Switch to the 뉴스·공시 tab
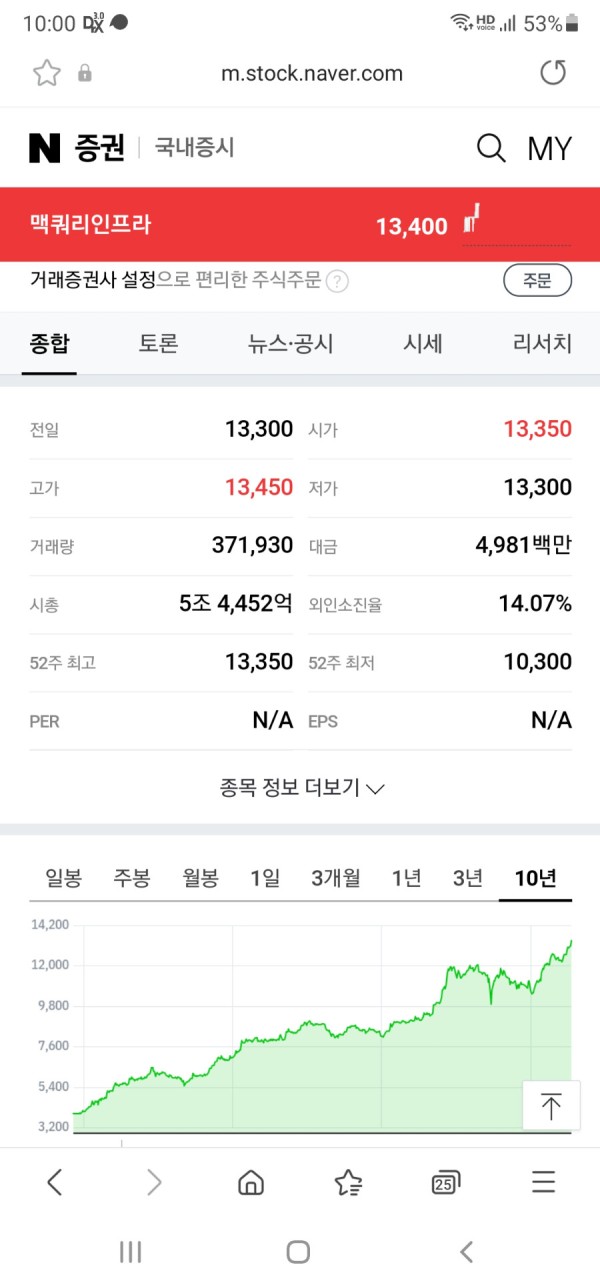Viewport: 600px width, 1287px height. tap(291, 344)
